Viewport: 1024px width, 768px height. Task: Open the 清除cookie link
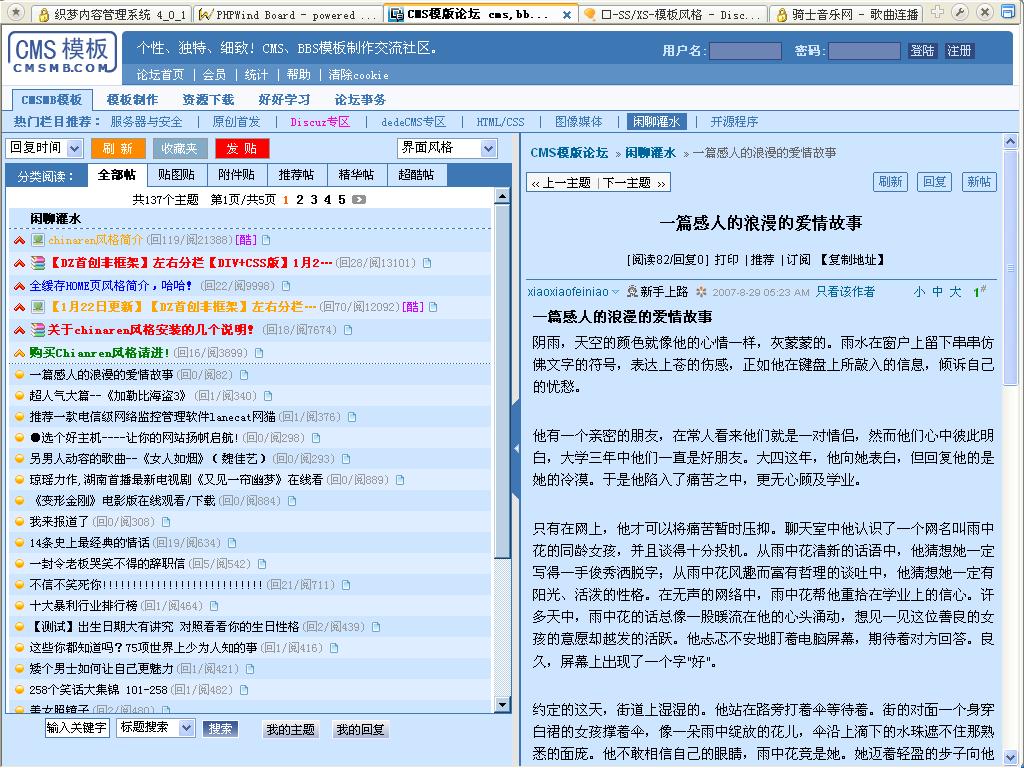click(359, 75)
